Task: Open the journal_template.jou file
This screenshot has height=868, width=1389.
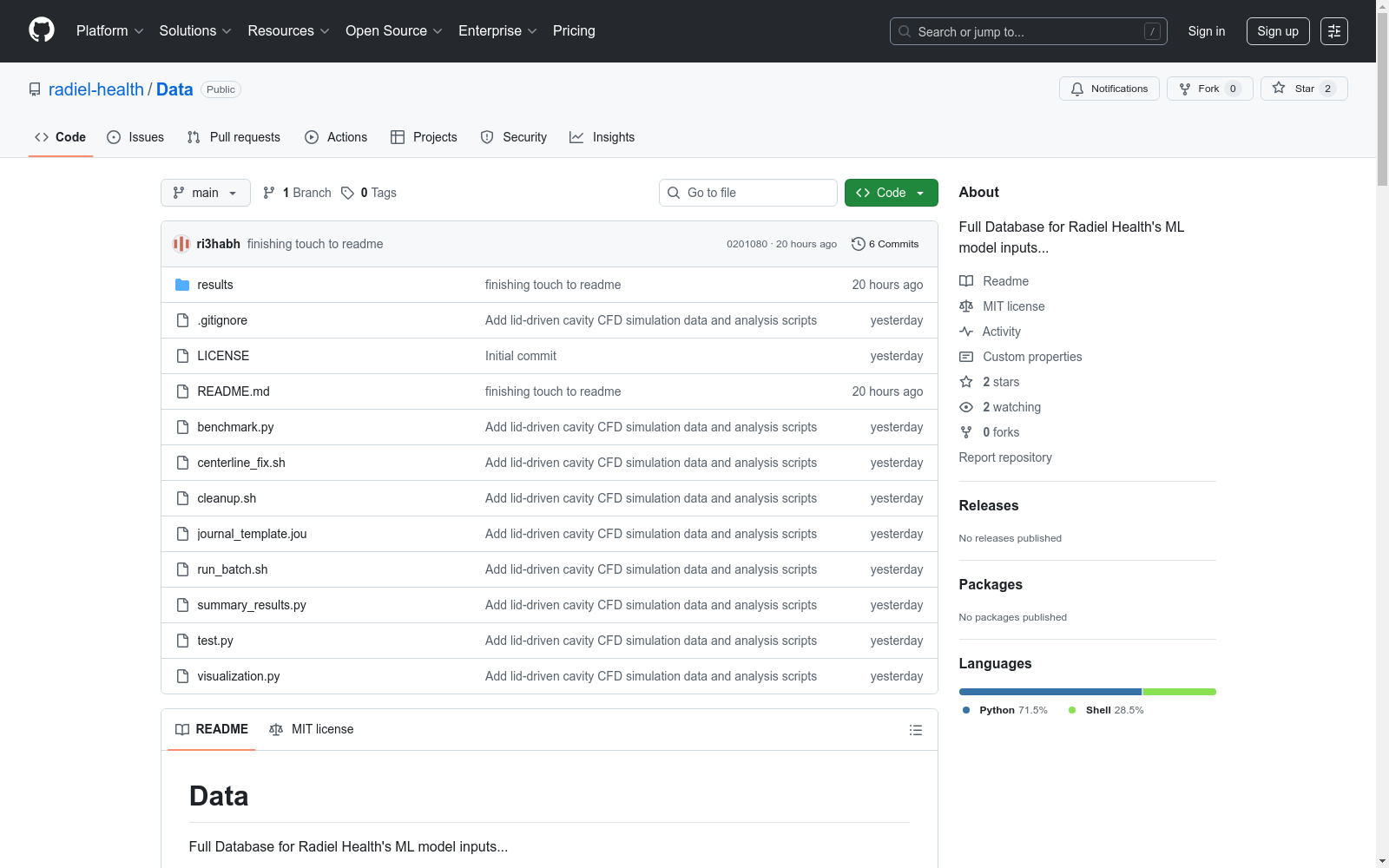Action: pyautogui.click(x=252, y=534)
